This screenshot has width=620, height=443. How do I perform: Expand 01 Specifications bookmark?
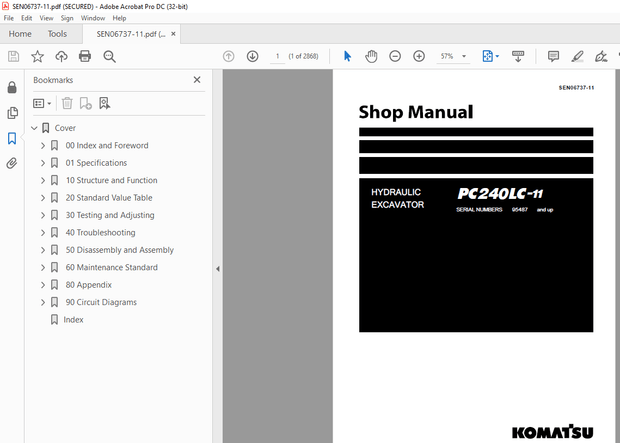point(43,163)
